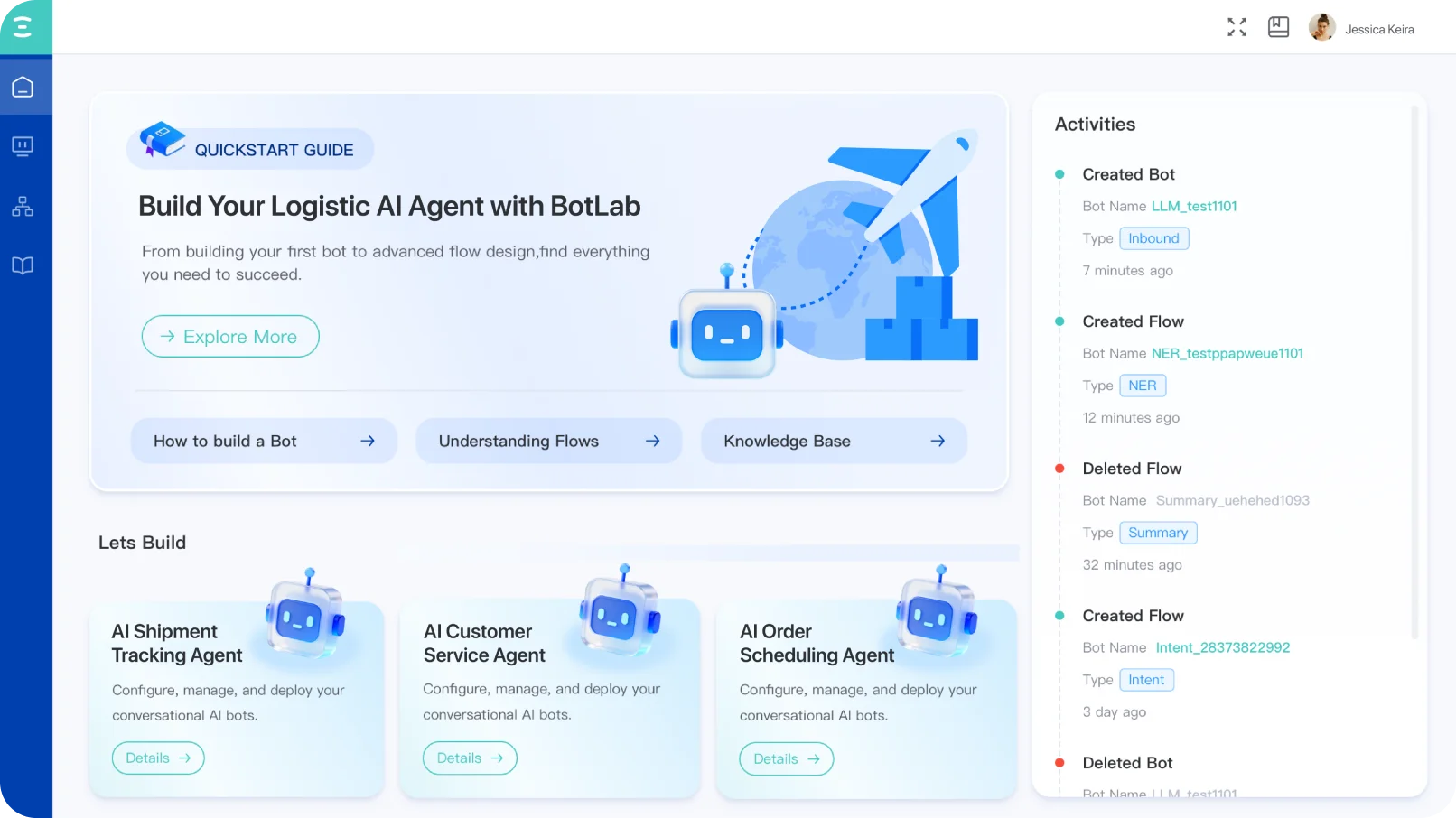The image size is (1456, 818).
Task: Click Jessica Keira's profile avatar
Action: click(1321, 28)
